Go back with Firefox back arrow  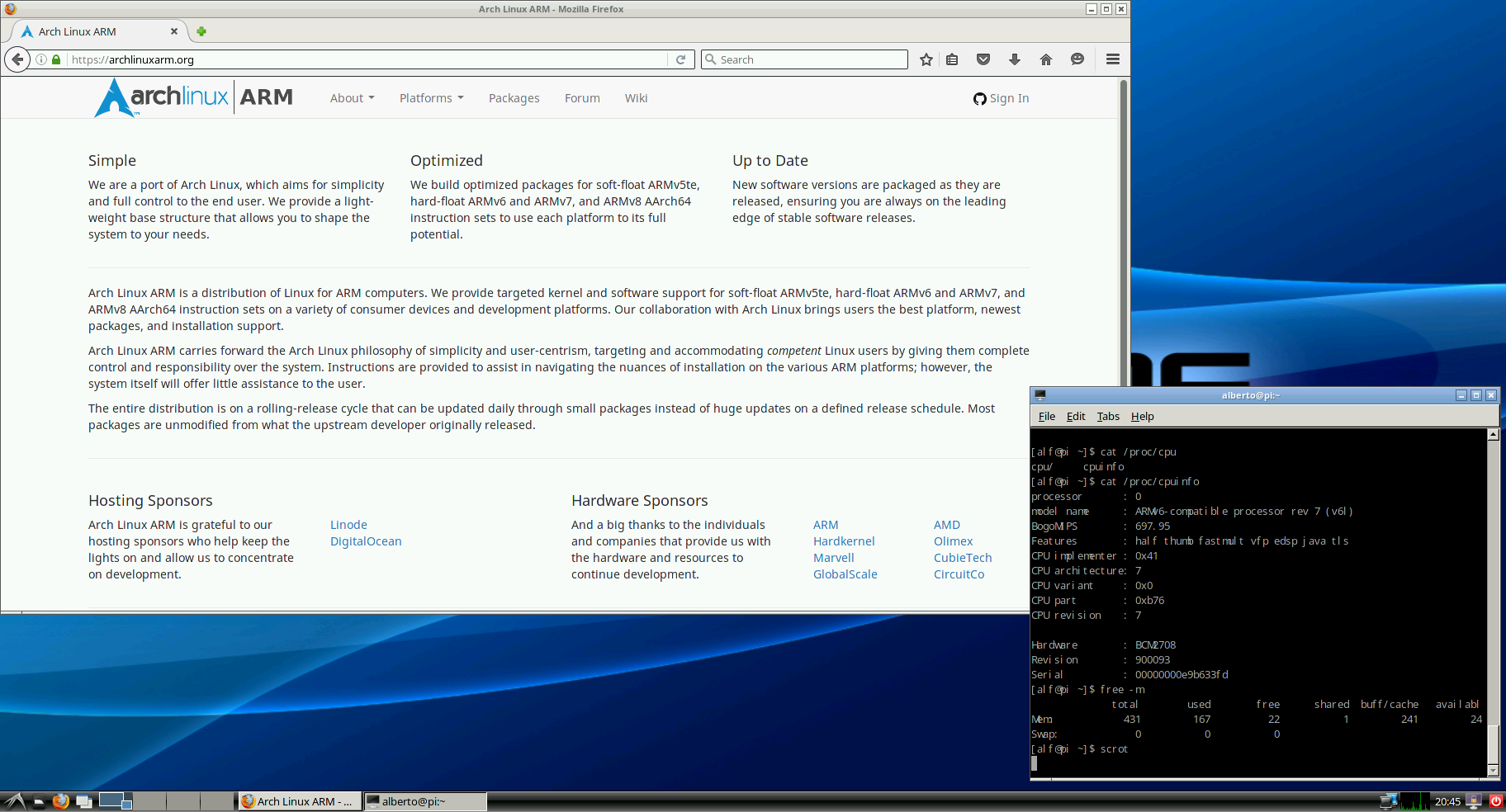coord(17,59)
